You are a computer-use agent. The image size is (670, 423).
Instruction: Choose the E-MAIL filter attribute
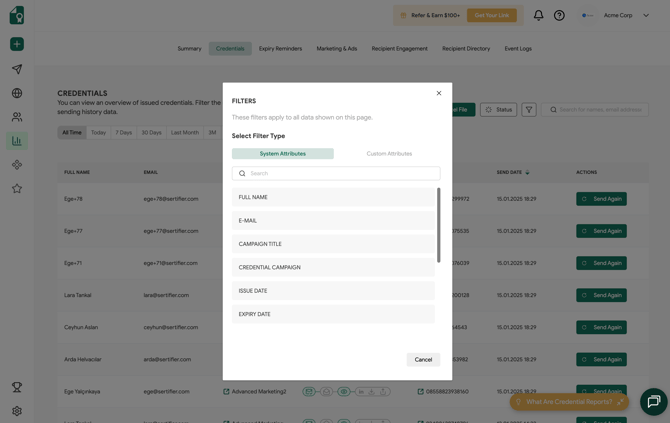click(333, 220)
